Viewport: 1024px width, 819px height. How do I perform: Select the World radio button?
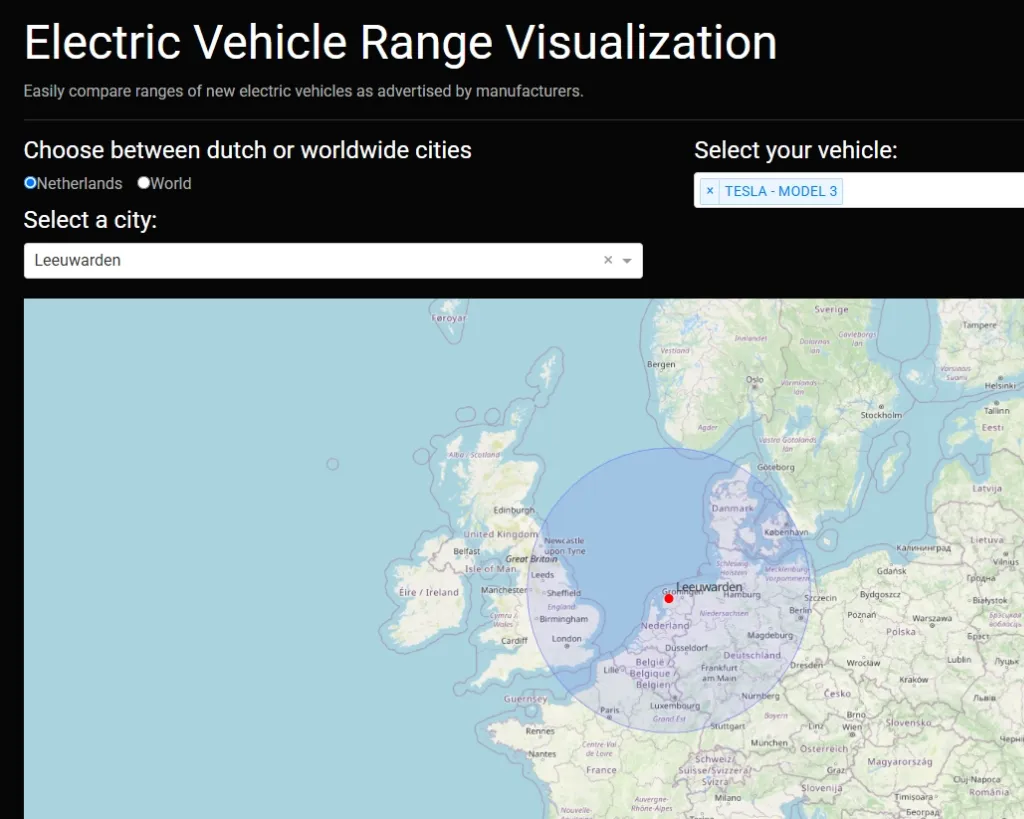click(x=144, y=183)
